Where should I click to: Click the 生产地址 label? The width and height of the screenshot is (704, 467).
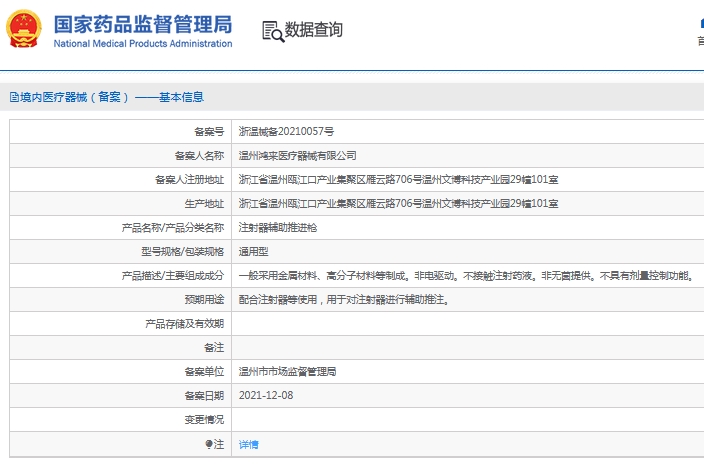pos(204,204)
